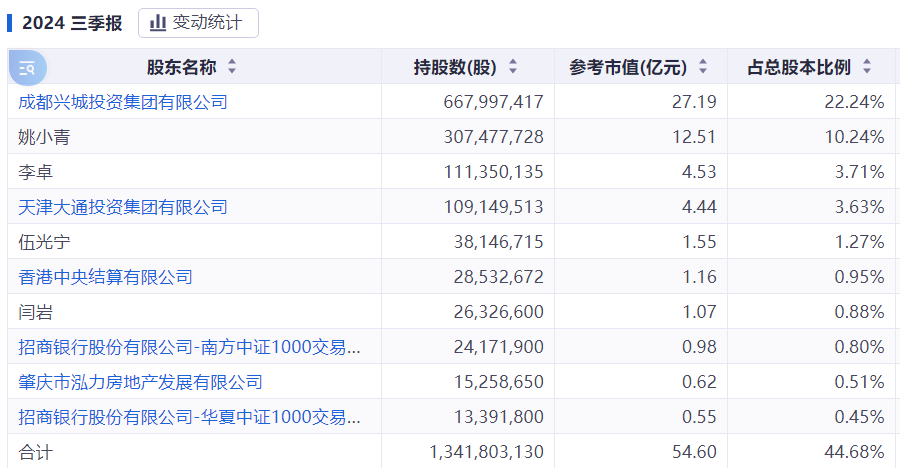The height and width of the screenshot is (468, 900).
Task: Click the market value 1.55
Action: (699, 242)
